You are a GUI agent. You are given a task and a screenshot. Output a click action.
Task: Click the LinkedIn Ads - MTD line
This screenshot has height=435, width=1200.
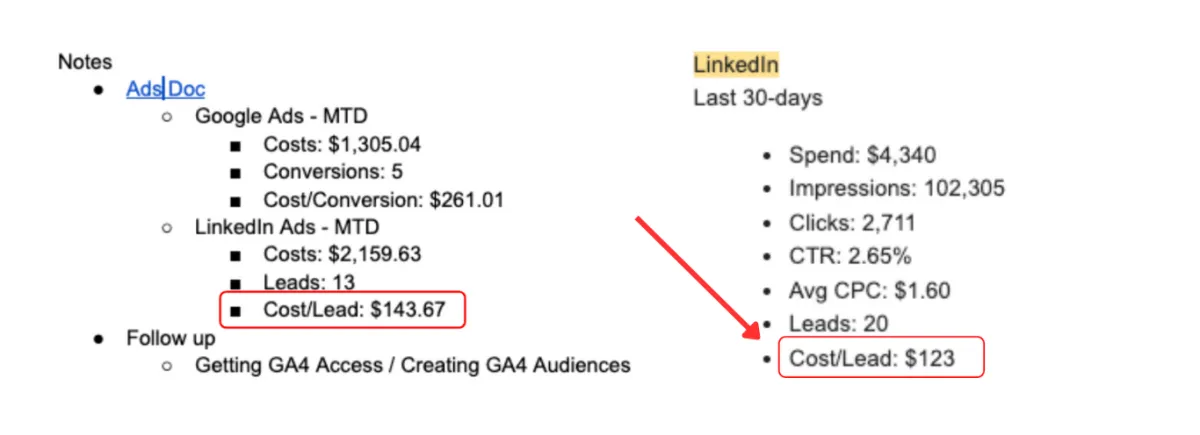(x=287, y=227)
